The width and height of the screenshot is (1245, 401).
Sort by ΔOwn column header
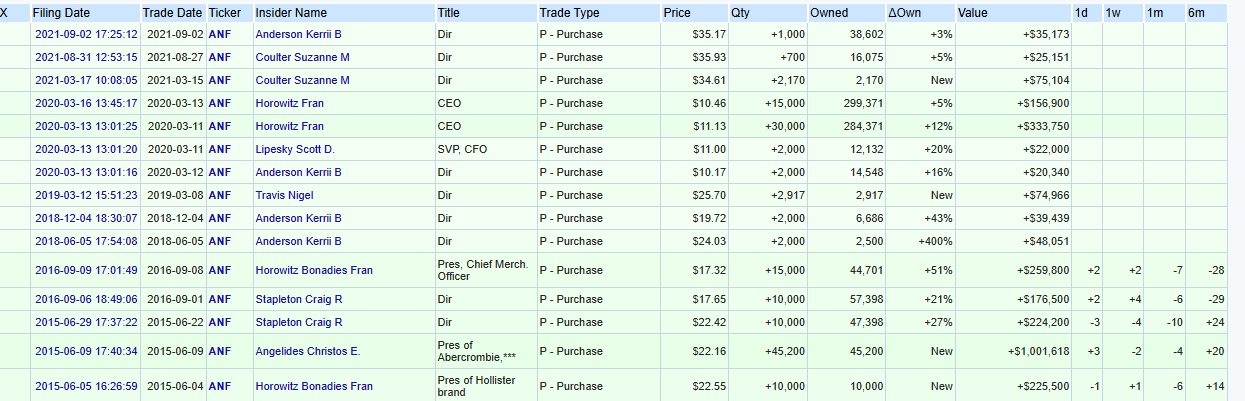pyautogui.click(x=905, y=13)
